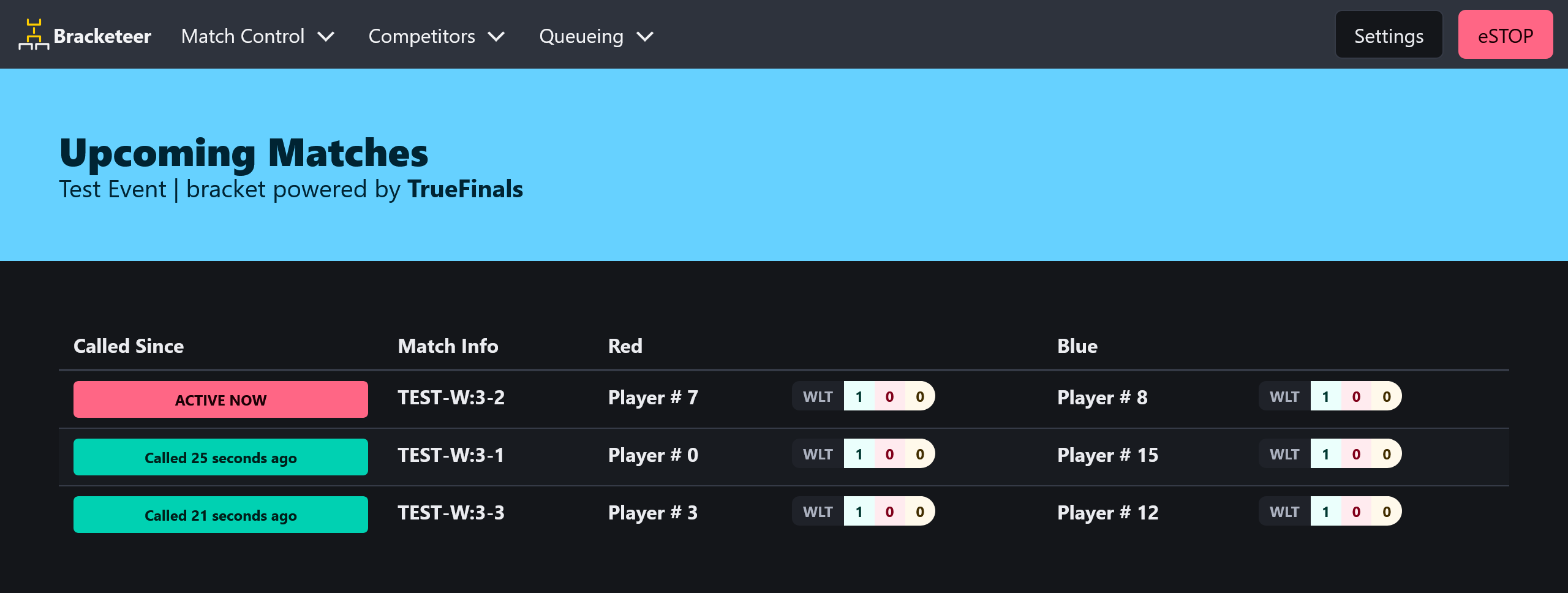Click the losses count for Player # 15
Viewport: 1568px width, 593px height.
click(1356, 454)
